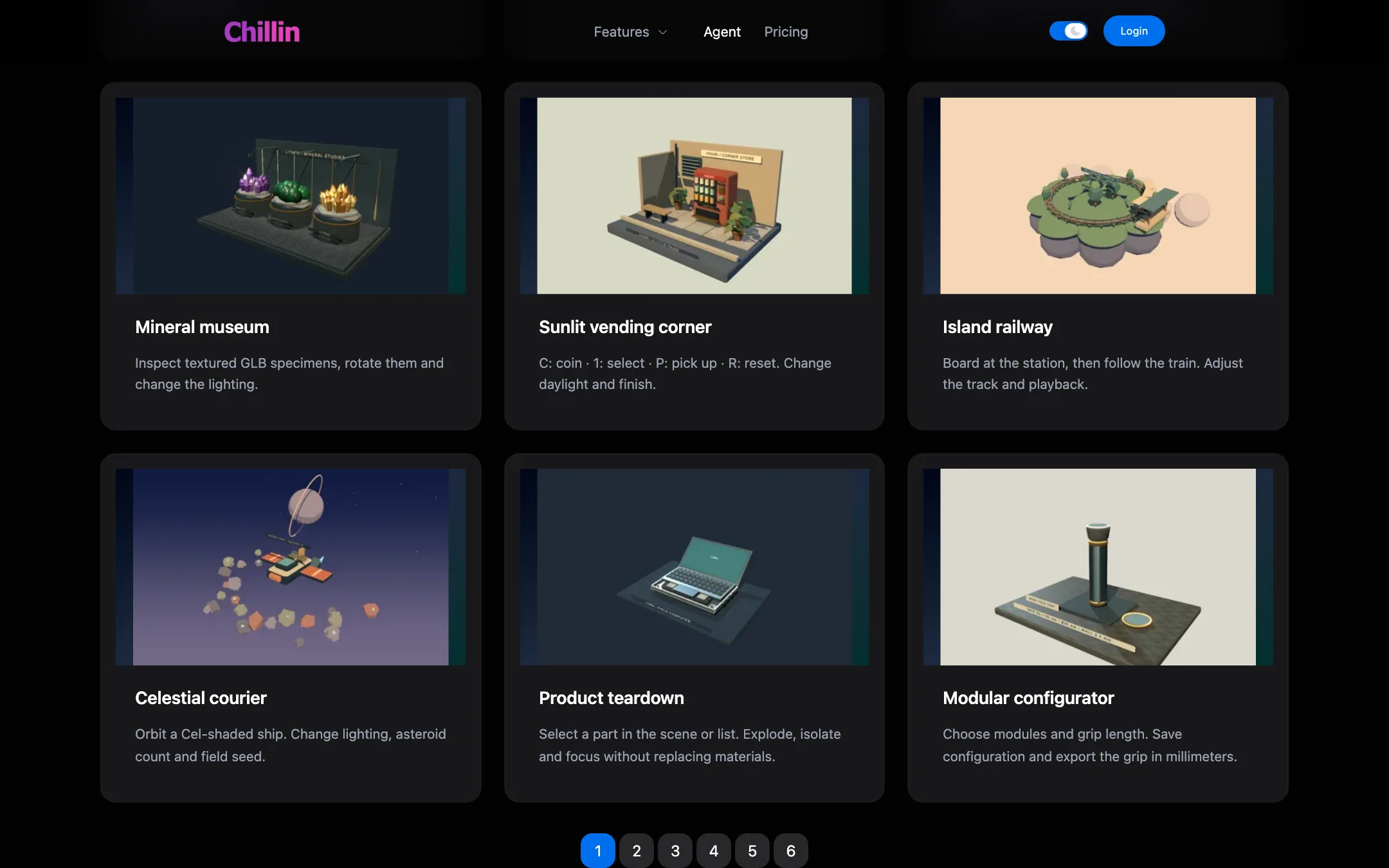Toggle the dark mode switch
This screenshot has width=1389, height=868.
[x=1068, y=31]
